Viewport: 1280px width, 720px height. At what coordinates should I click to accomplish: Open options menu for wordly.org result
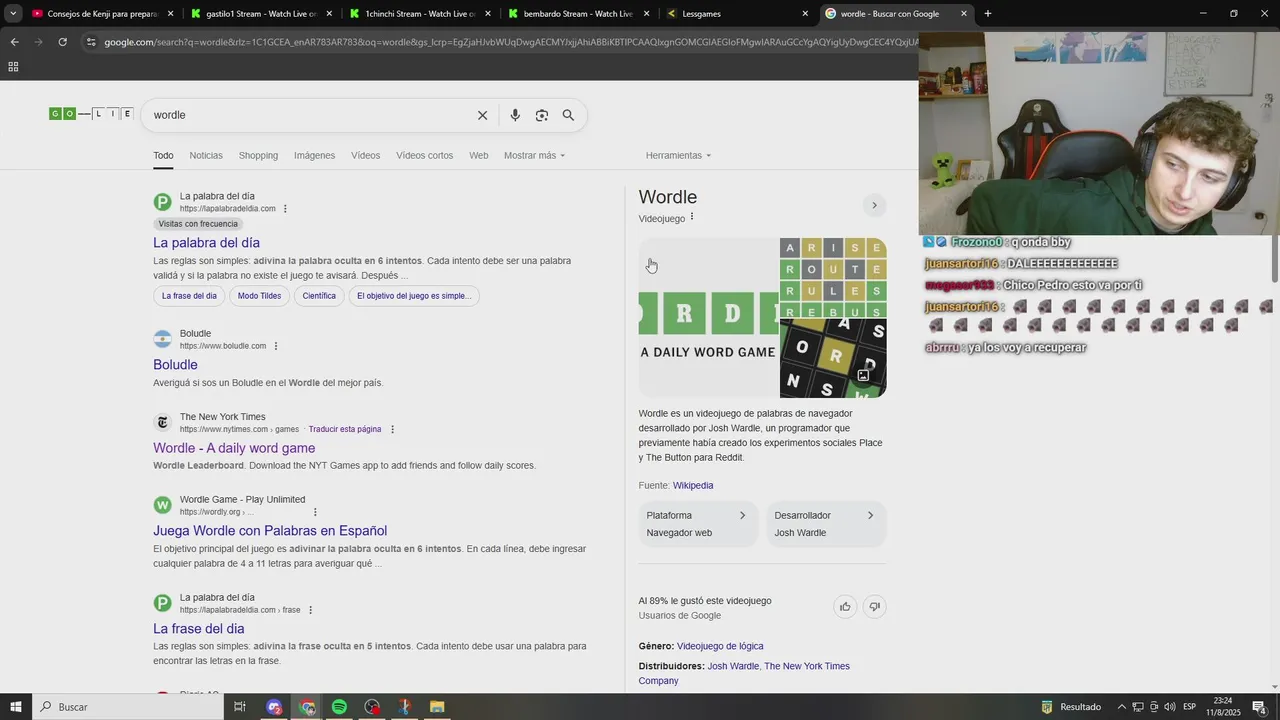(x=315, y=512)
